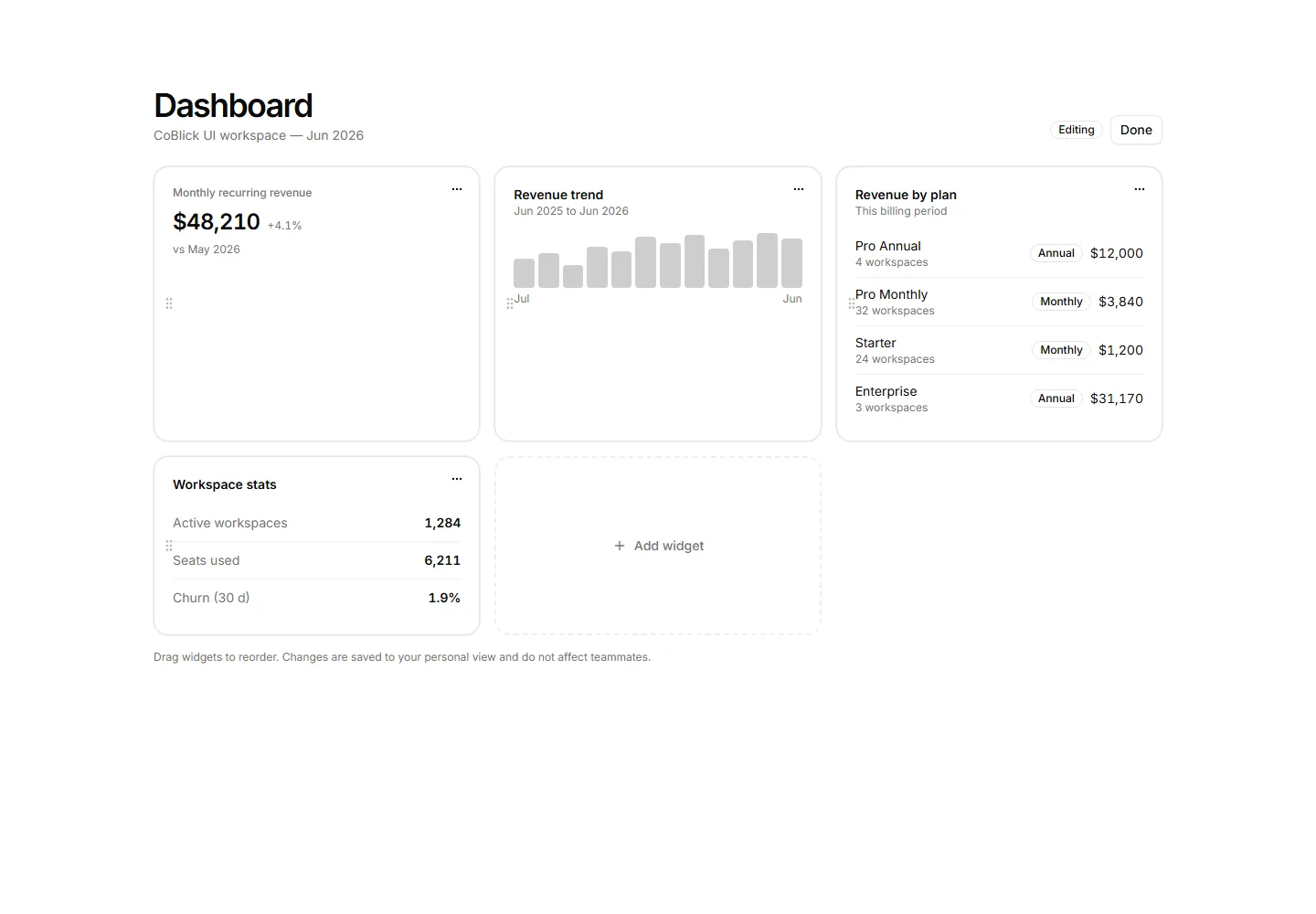Viewport: 1316px width, 914px height.
Task: Grab the Revenue by plan drag handle
Action: coord(852,303)
